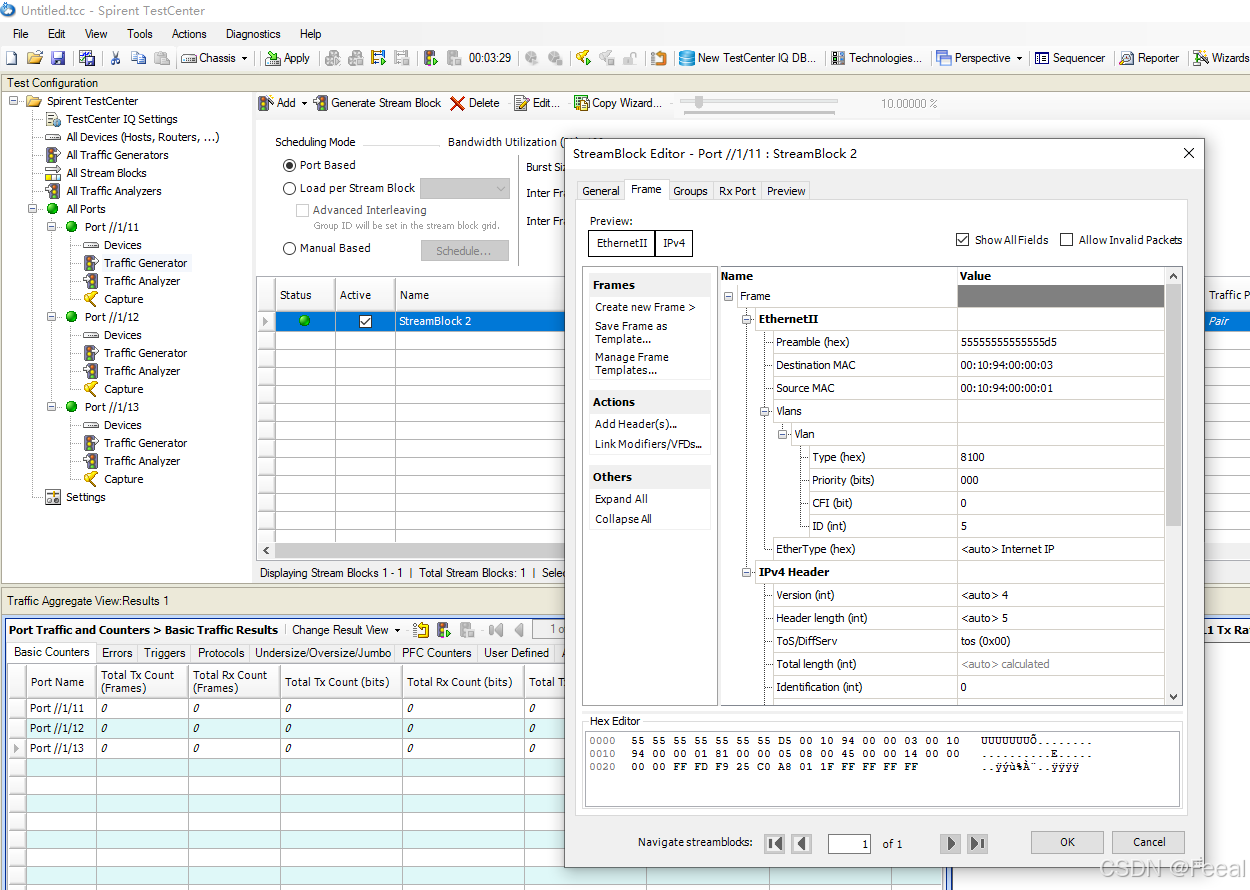This screenshot has height=890, width=1250.
Task: Click the New file icon in main toolbar
Action: pos(12,58)
